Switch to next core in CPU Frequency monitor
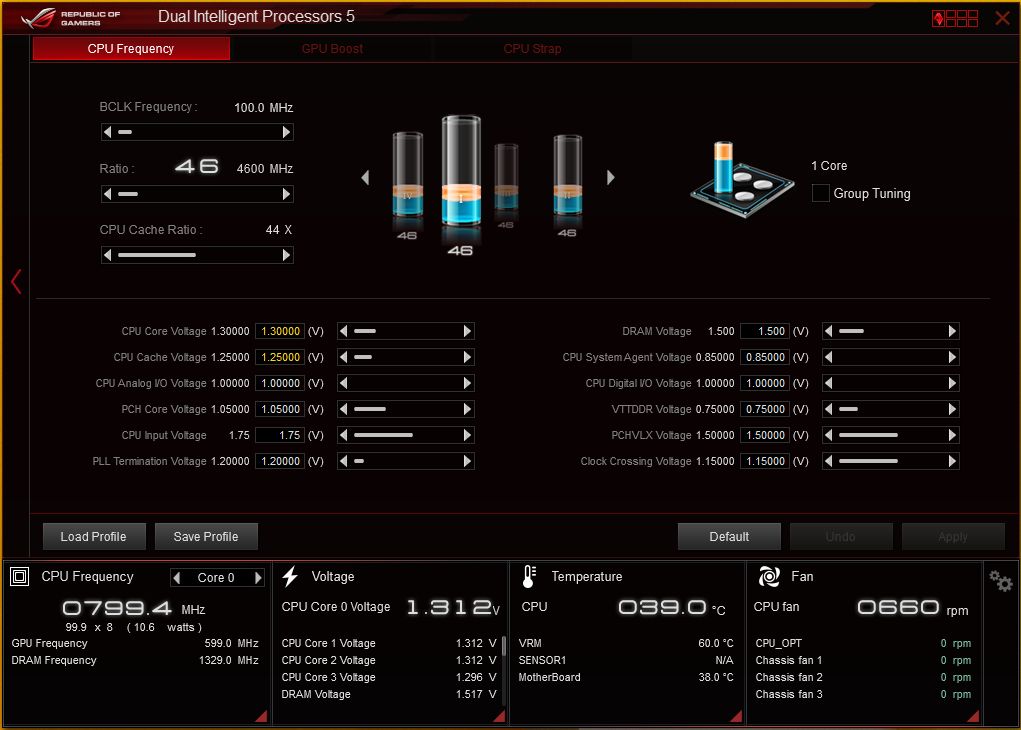The image size is (1021, 730). (x=258, y=578)
